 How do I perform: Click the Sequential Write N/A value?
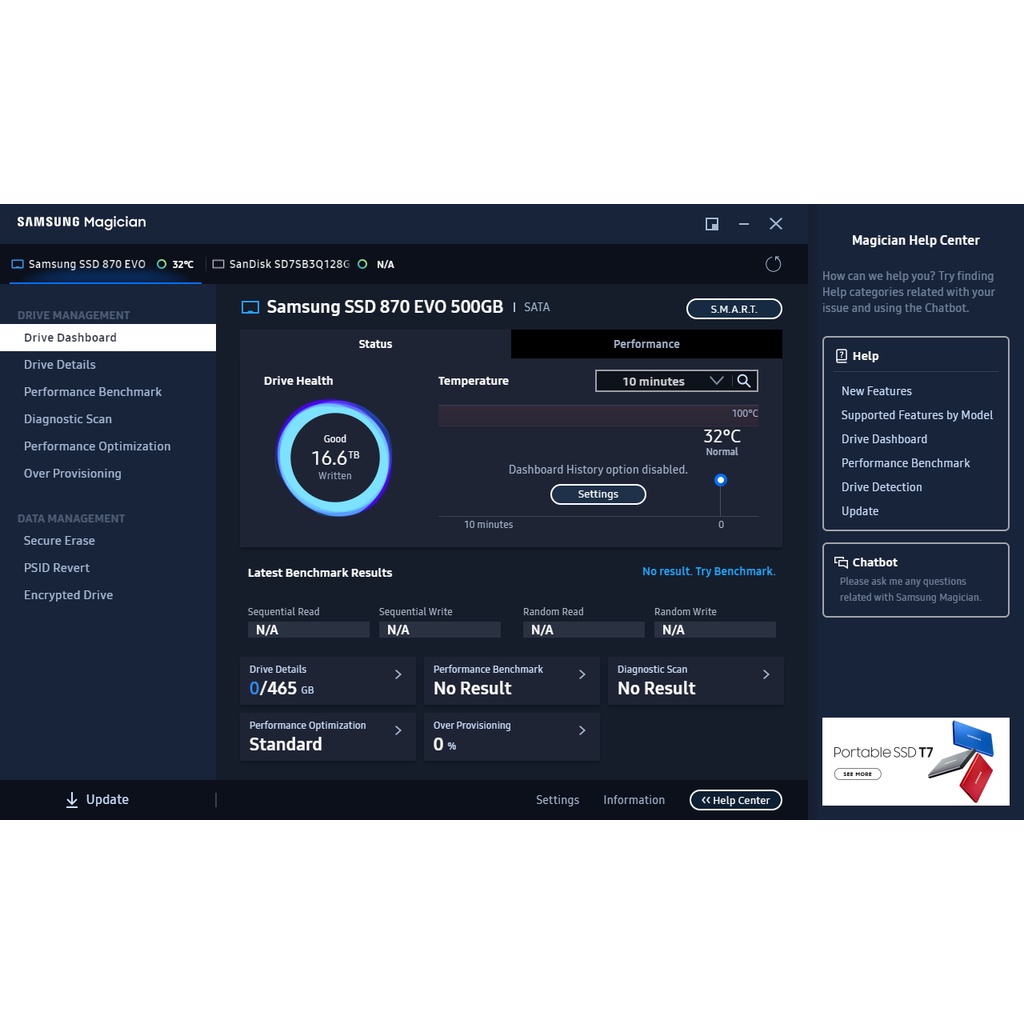point(440,630)
